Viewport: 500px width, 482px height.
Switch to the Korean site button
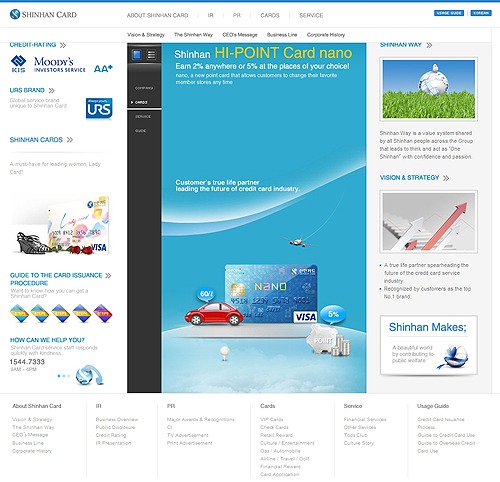click(481, 13)
